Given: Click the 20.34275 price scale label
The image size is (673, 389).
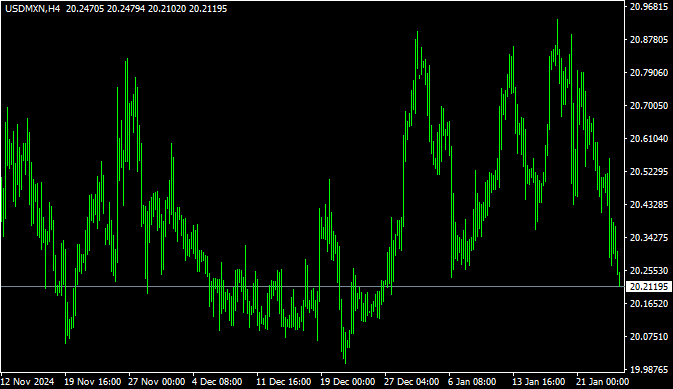Looking at the screenshot, I should [649, 237].
